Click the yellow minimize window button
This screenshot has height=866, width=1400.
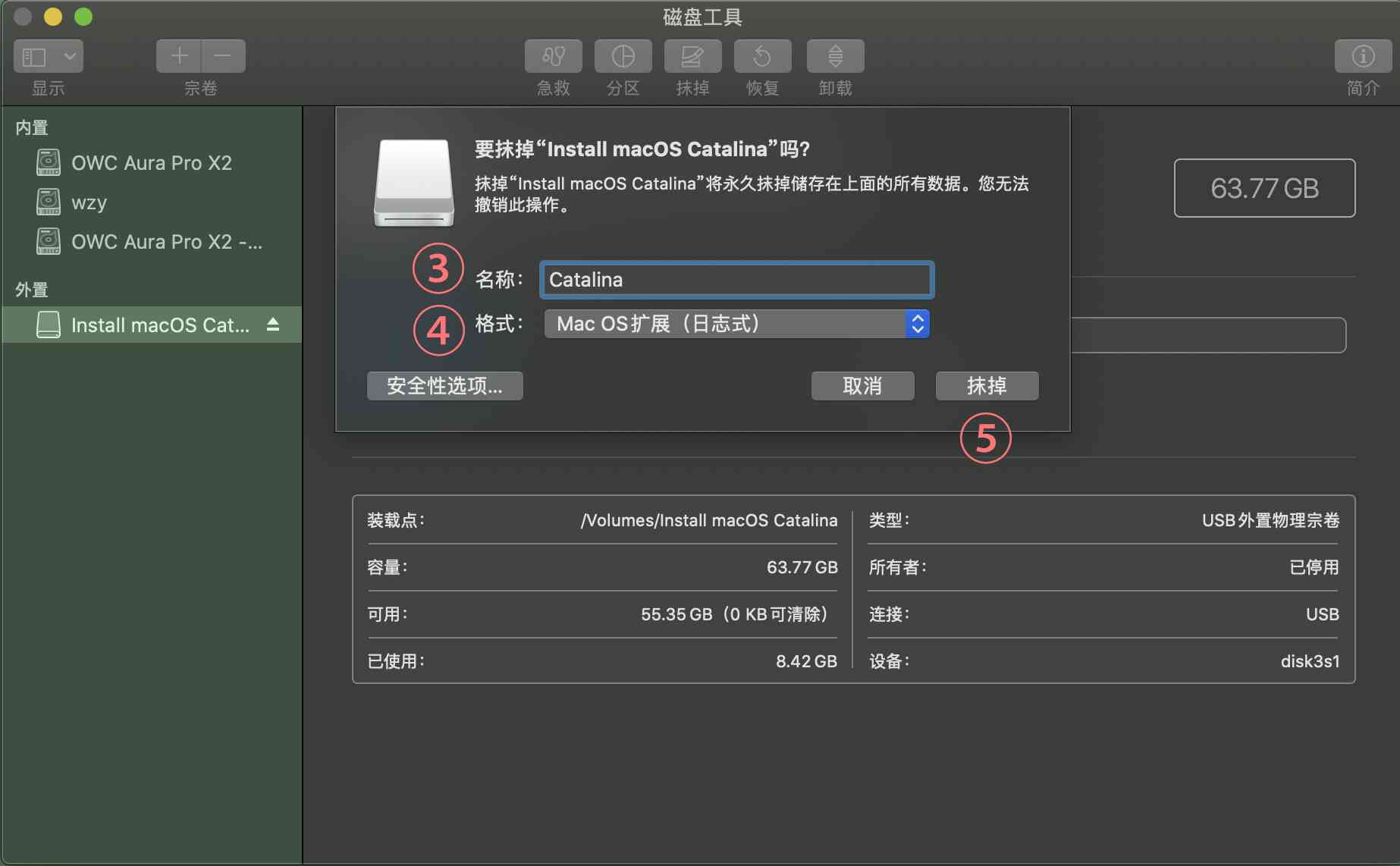(53, 17)
